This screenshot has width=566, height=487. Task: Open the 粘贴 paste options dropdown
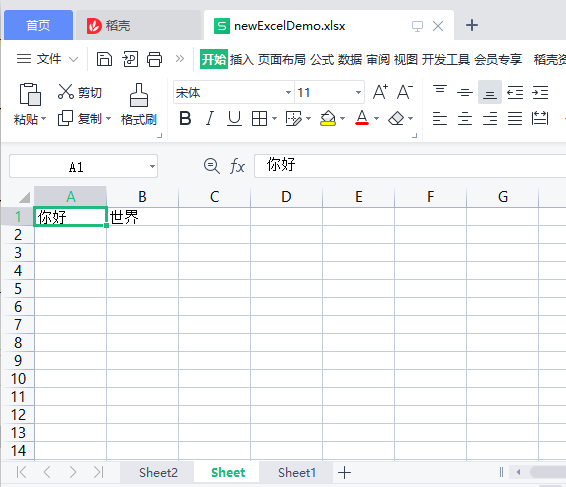44,118
